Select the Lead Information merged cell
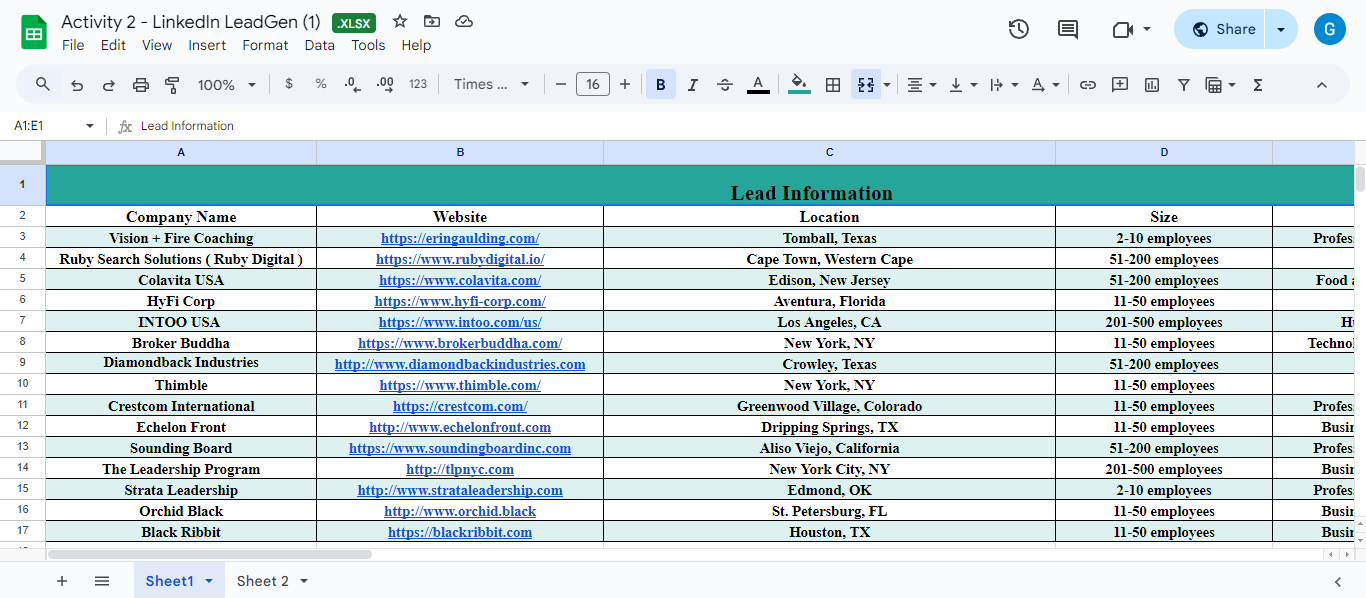The image size is (1366, 598). point(700,186)
